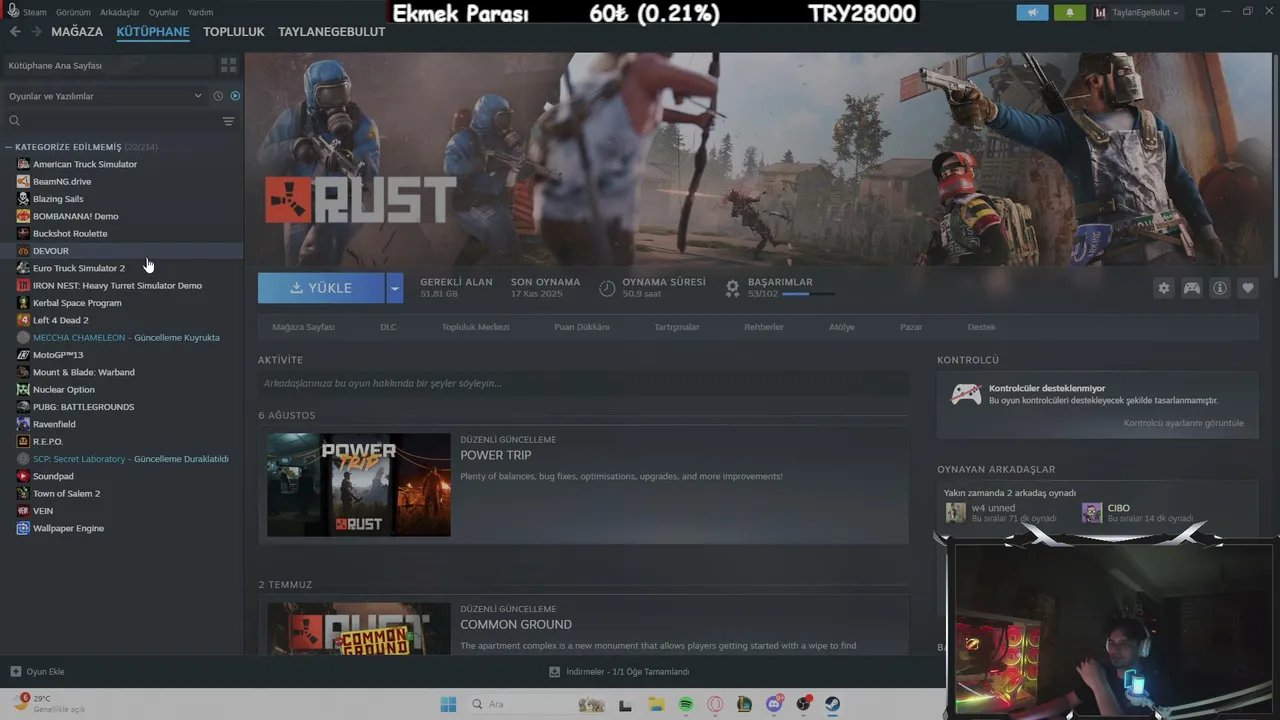1280x720 pixels.
Task: Open the Atölye workshop link
Action: tap(842, 327)
